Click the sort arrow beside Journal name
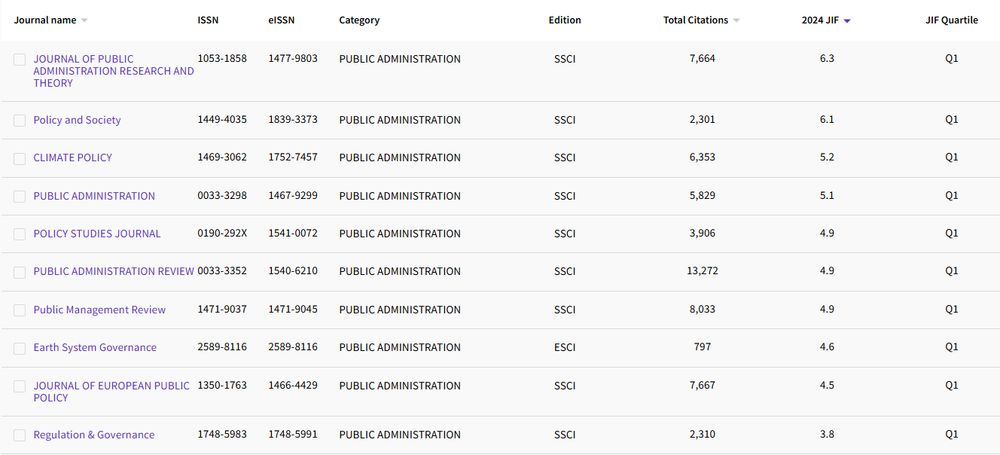The width and height of the screenshot is (1000, 455). (84, 21)
